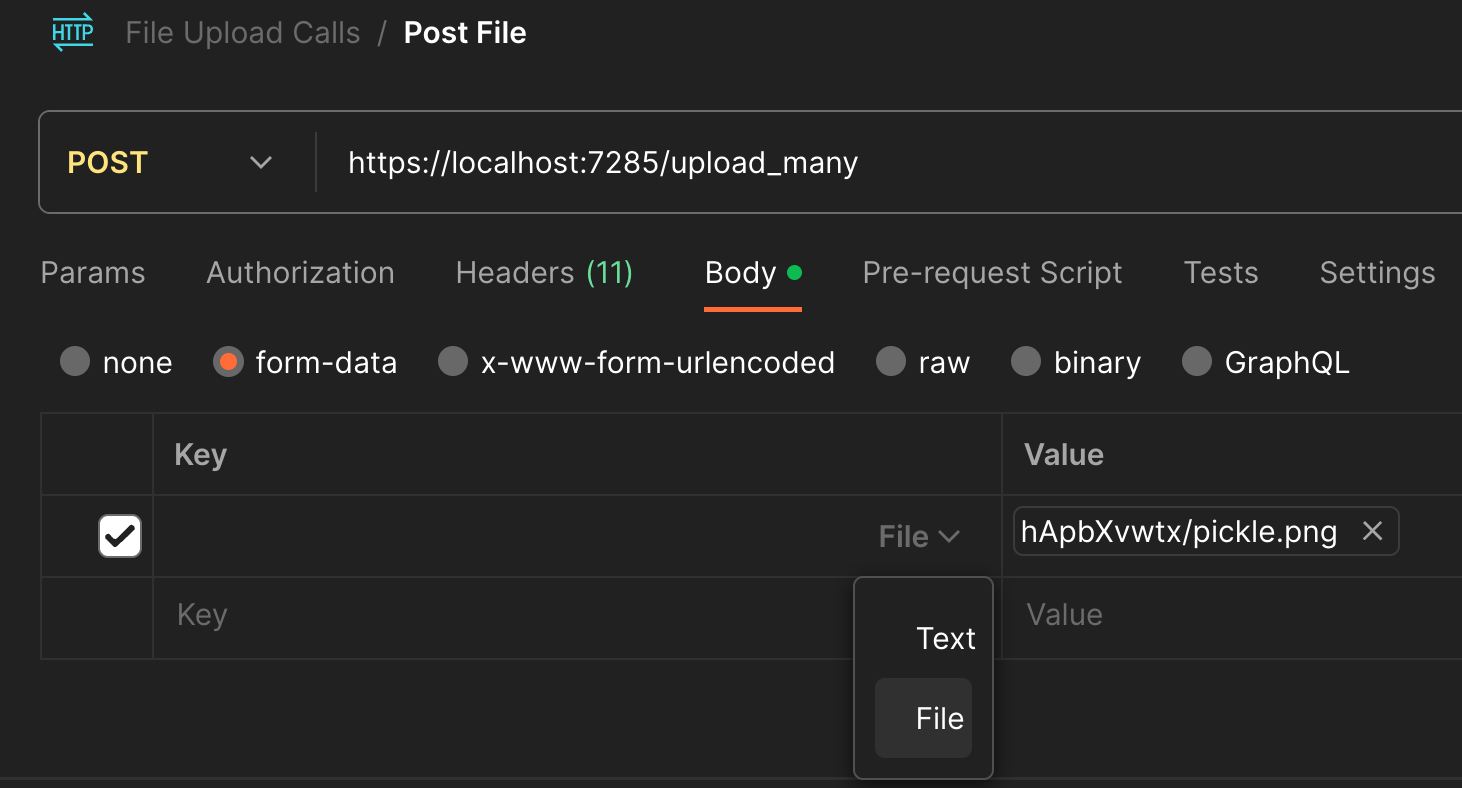This screenshot has height=788, width=1462.
Task: Remove the pickle.png file with X
Action: coord(1372,532)
